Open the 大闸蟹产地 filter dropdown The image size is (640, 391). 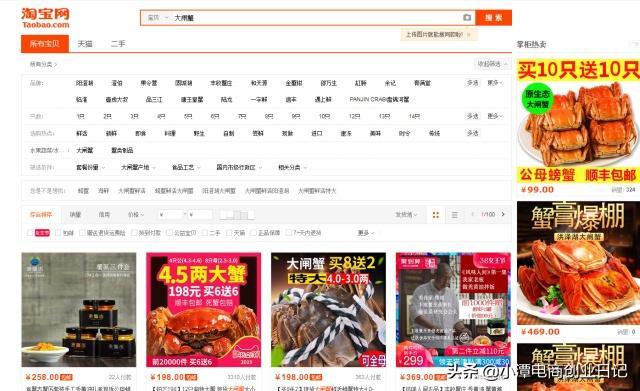coord(138,167)
